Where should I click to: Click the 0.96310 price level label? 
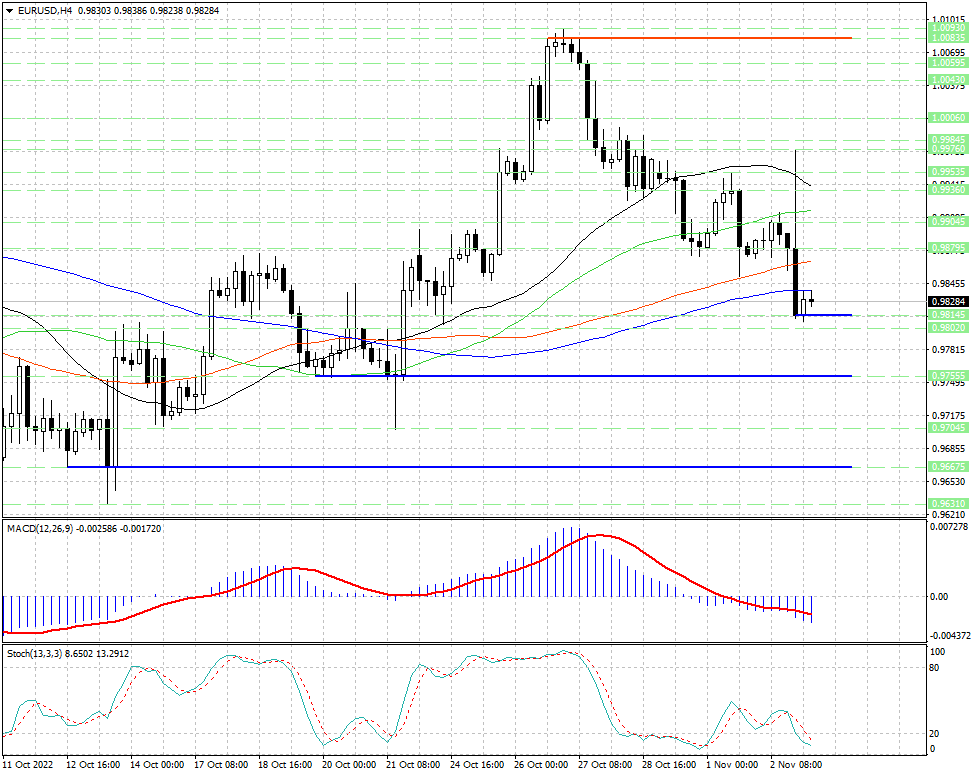[948, 504]
